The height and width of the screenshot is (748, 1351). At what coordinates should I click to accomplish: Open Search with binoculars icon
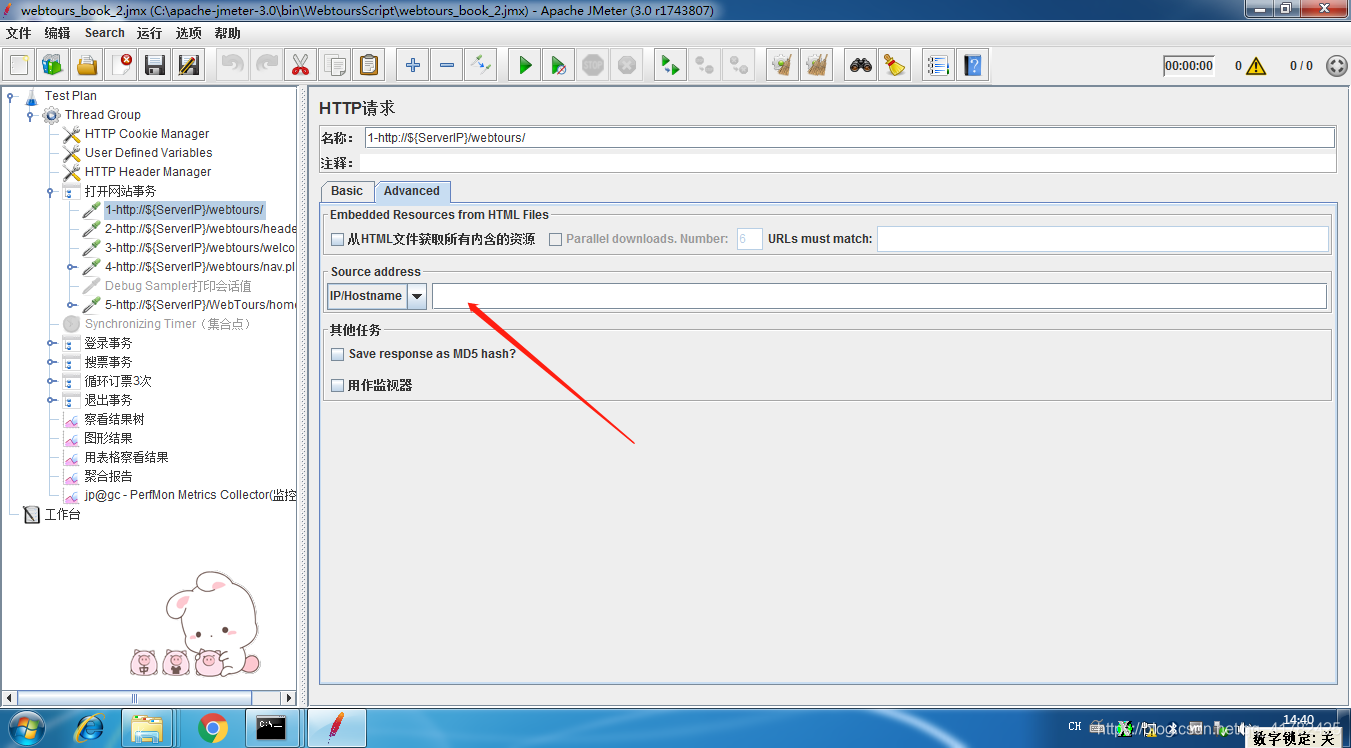pos(860,66)
